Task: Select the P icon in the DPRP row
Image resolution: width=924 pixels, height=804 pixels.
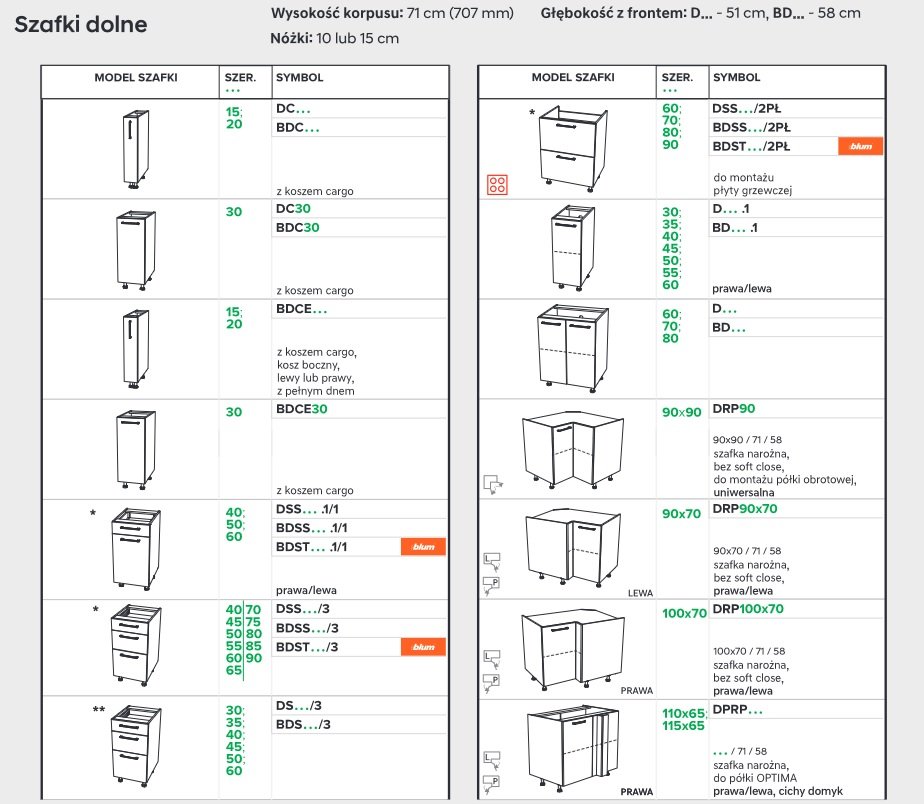Action: click(x=491, y=781)
